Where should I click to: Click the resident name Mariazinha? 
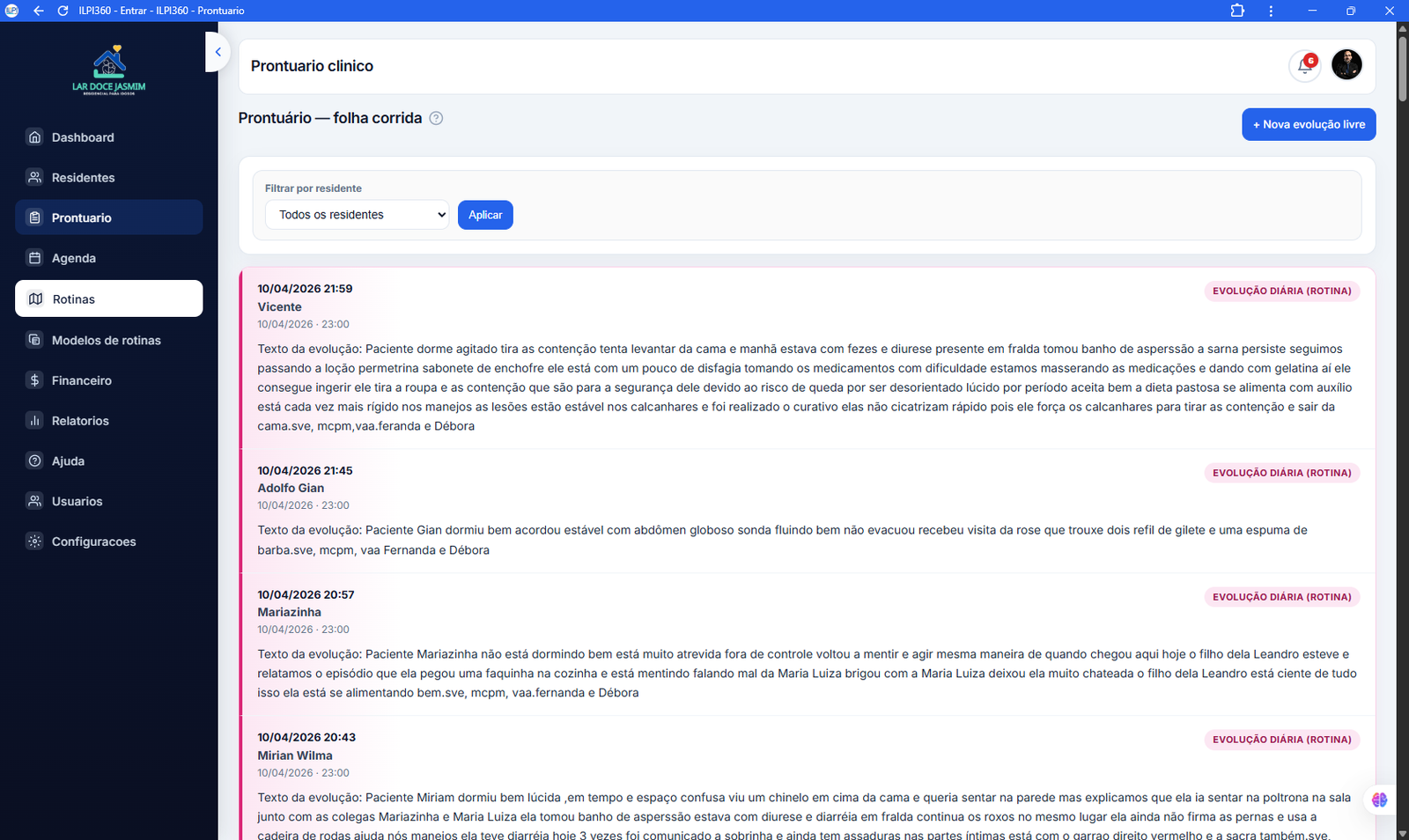click(x=289, y=612)
